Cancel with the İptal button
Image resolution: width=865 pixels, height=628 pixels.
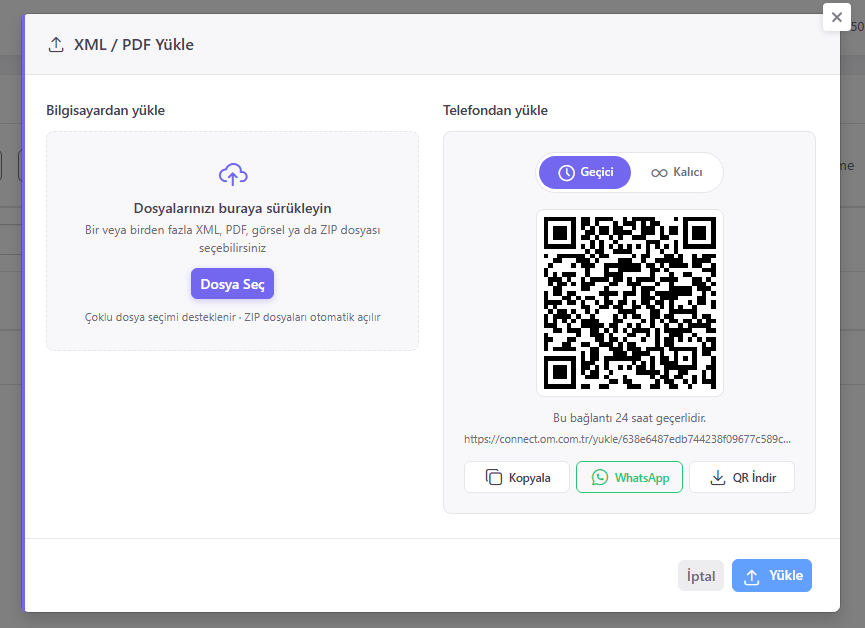coord(701,576)
